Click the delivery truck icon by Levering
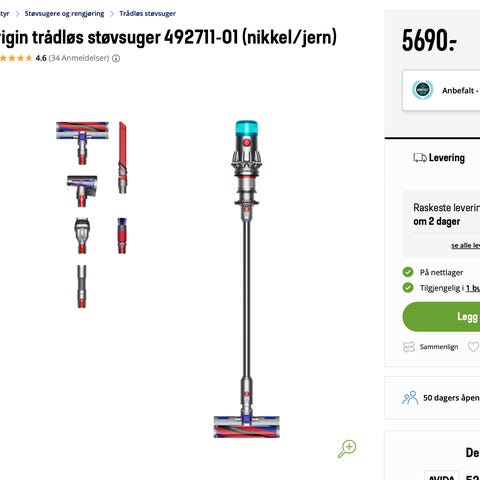This screenshot has width=480, height=480. pos(420,158)
